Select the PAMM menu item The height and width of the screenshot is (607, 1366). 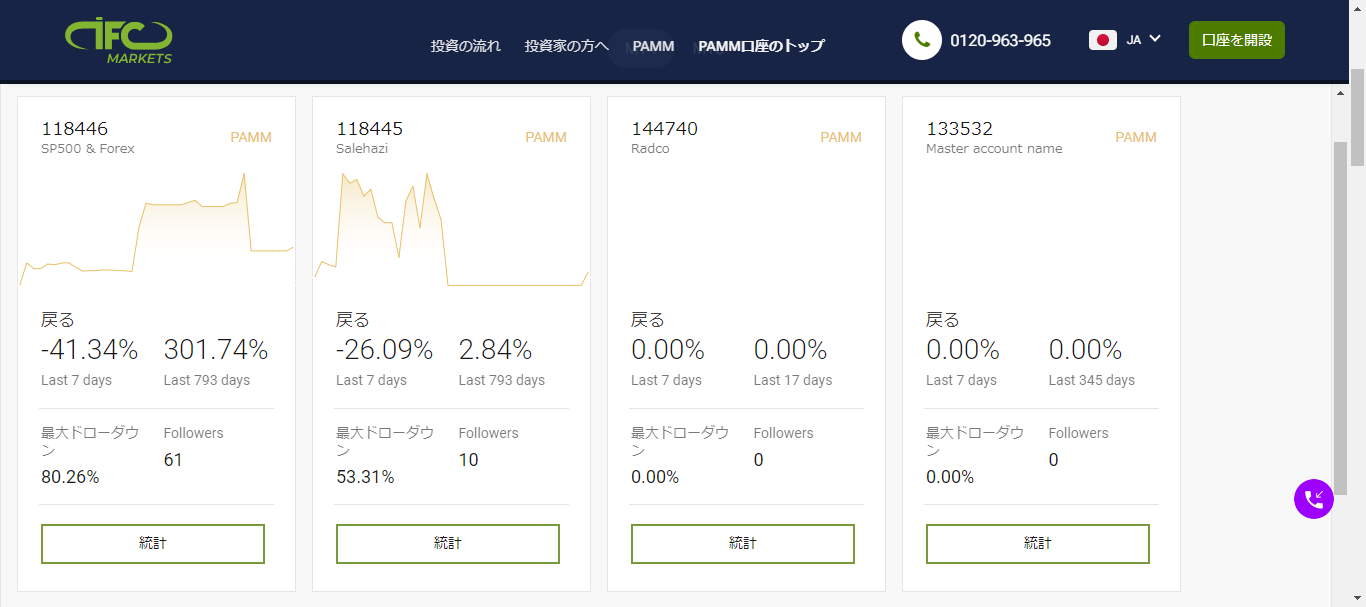(653, 46)
